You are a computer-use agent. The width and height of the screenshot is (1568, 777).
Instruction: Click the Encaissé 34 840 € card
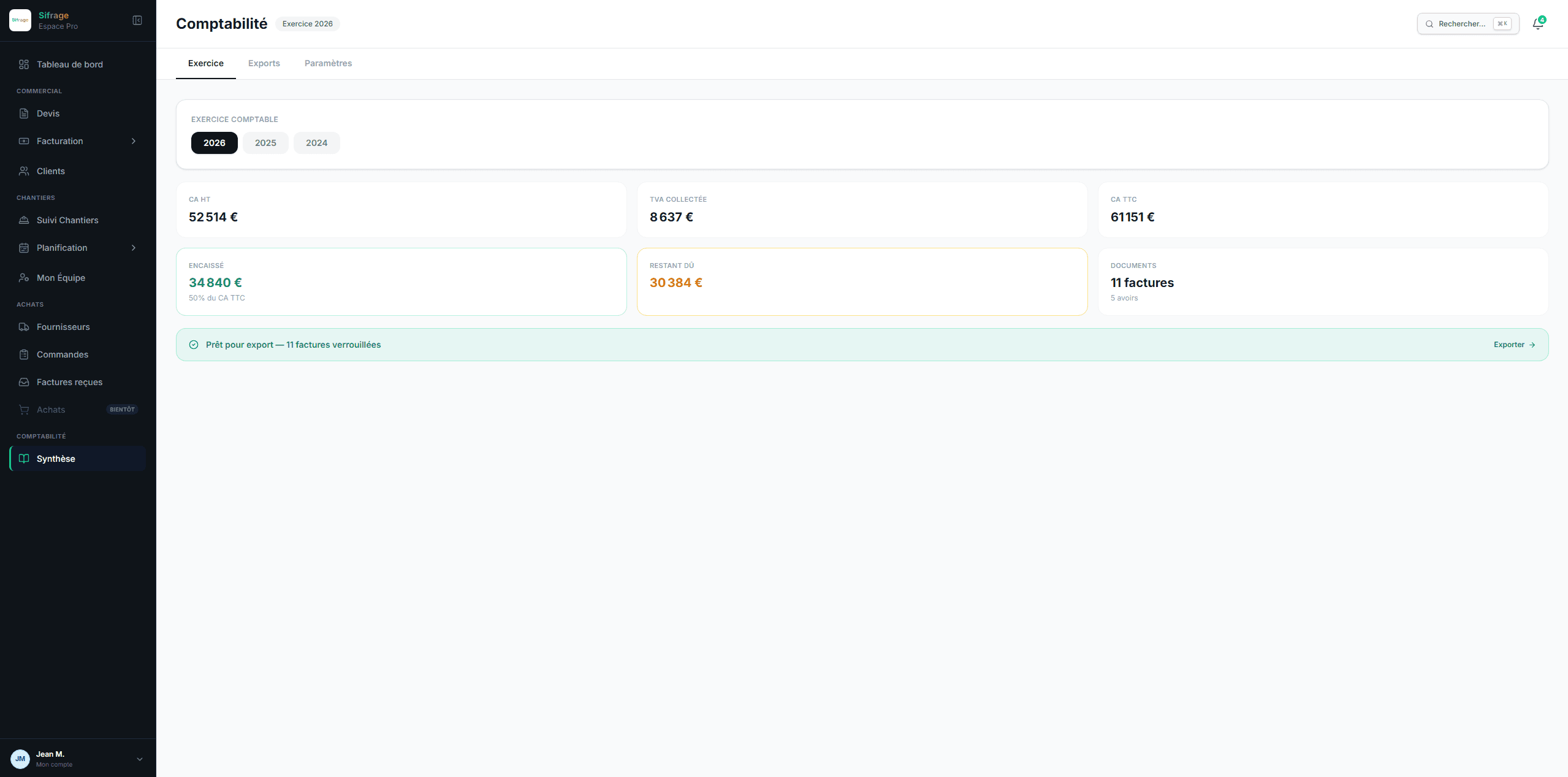tap(402, 282)
